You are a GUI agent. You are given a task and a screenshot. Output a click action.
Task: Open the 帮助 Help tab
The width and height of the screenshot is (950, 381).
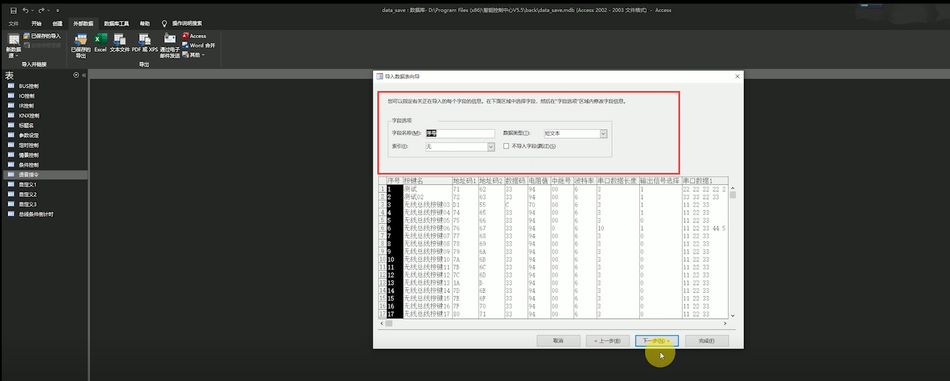point(145,24)
